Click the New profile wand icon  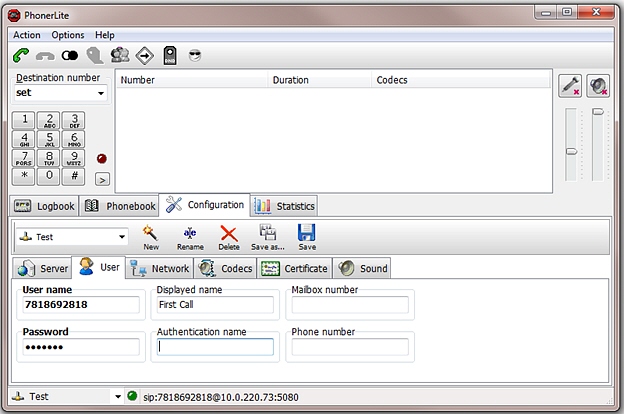click(151, 238)
